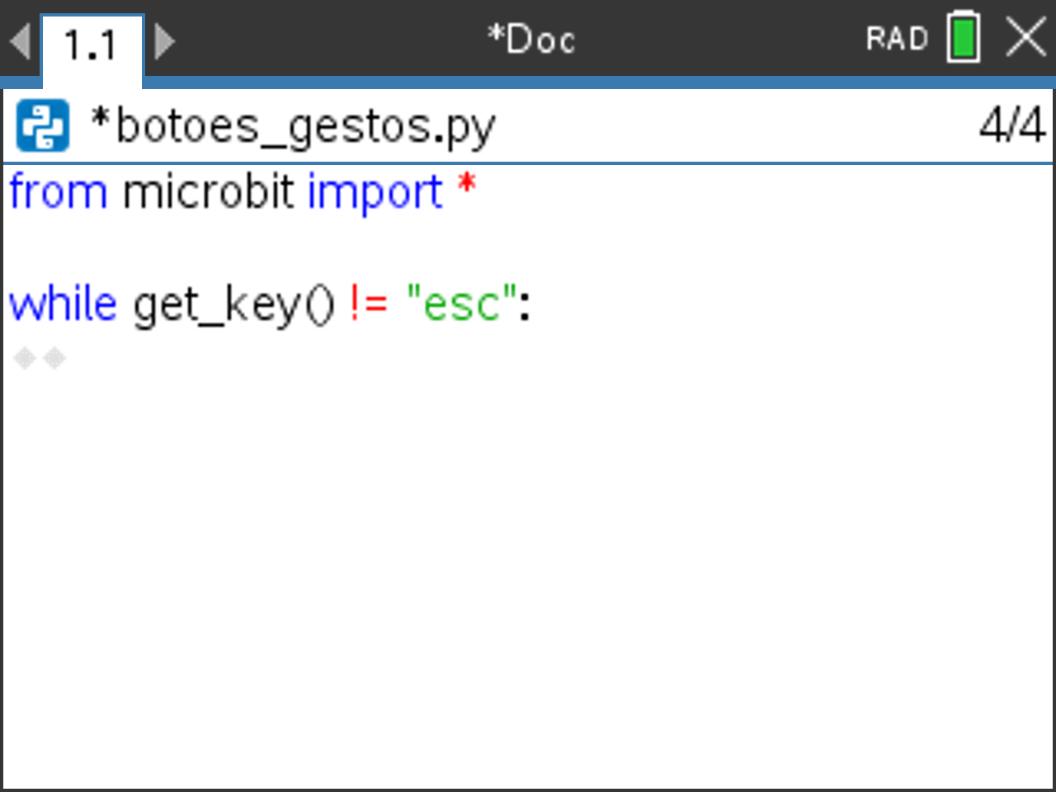Click the battery status icon
The height and width of the screenshot is (792, 1056).
coord(962,39)
